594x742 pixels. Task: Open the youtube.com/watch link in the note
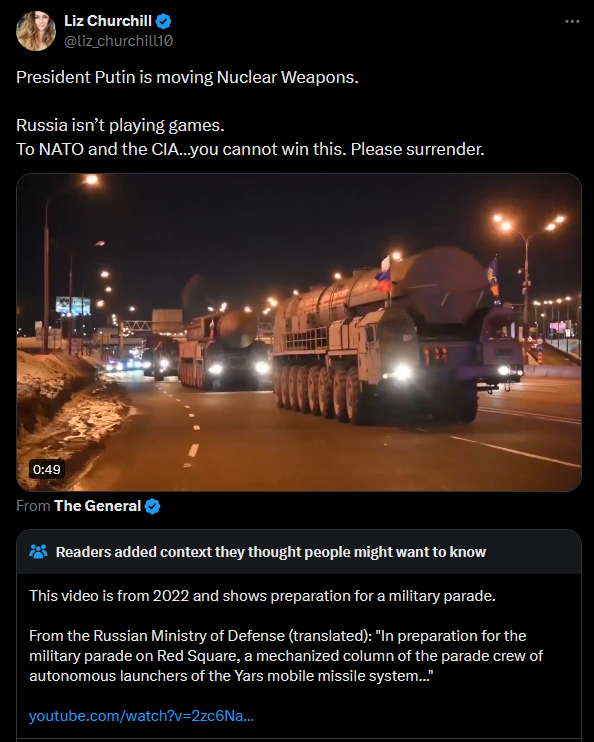[141, 716]
